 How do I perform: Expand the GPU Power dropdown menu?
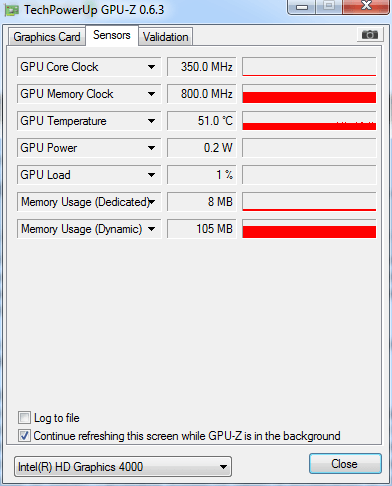[x=151, y=148]
